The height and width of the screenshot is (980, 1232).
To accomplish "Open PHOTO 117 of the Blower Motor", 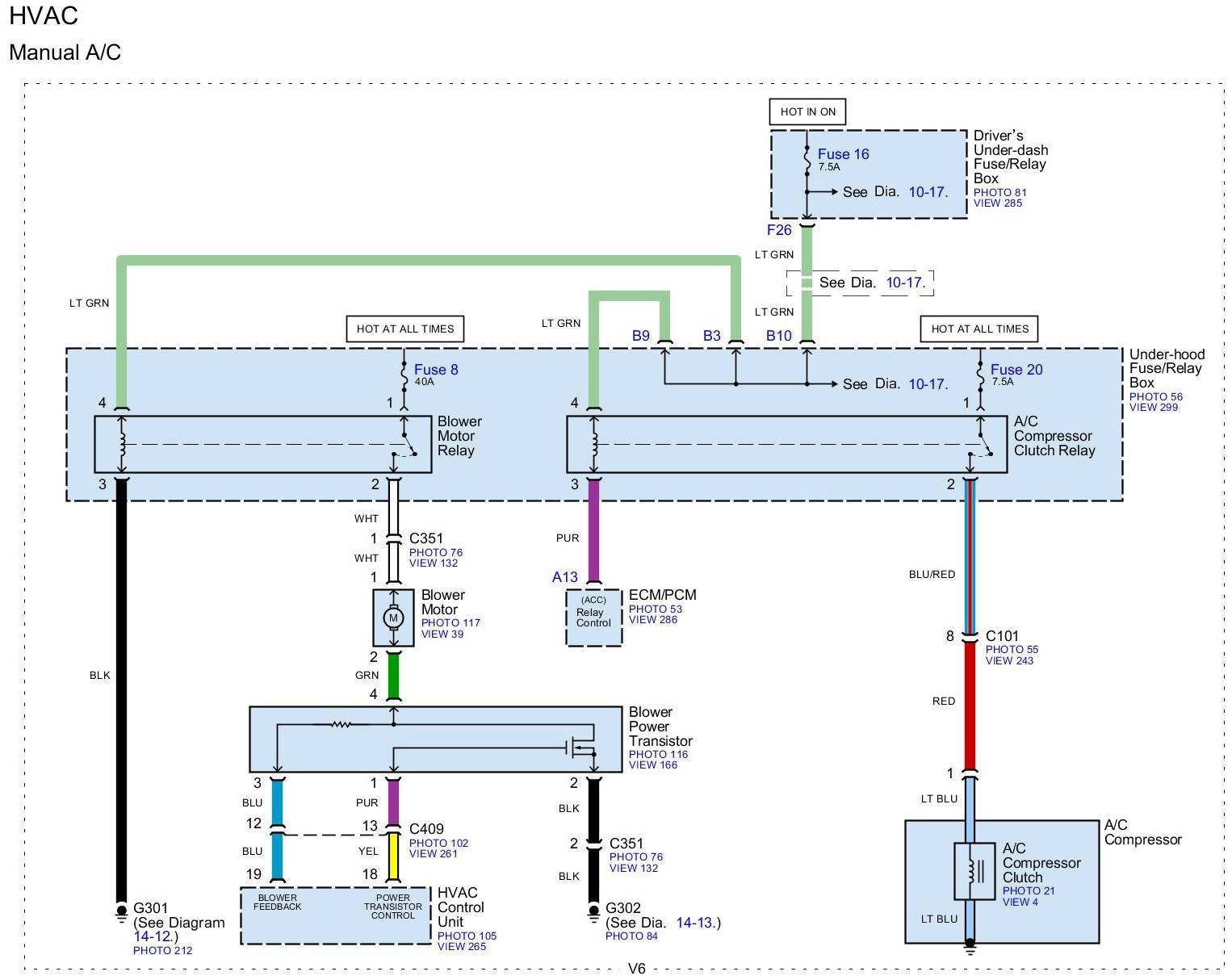I will click(x=450, y=622).
